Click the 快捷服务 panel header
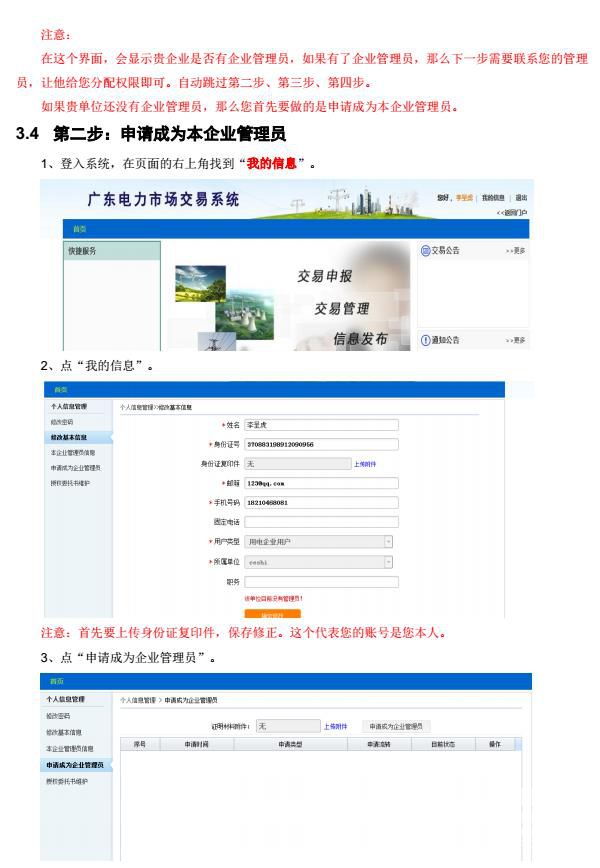The height and width of the screenshot is (868, 600). click(x=112, y=251)
